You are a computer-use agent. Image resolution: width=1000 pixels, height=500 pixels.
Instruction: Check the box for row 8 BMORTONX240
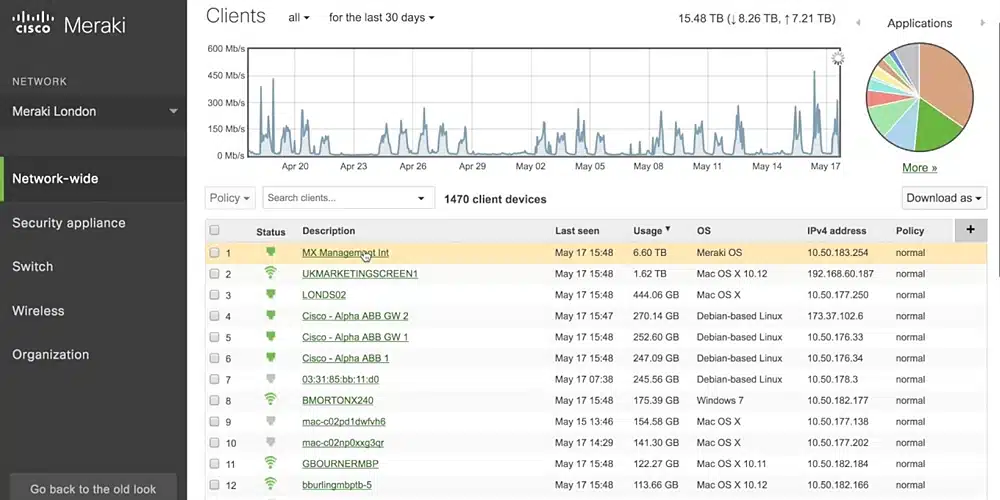(x=214, y=401)
